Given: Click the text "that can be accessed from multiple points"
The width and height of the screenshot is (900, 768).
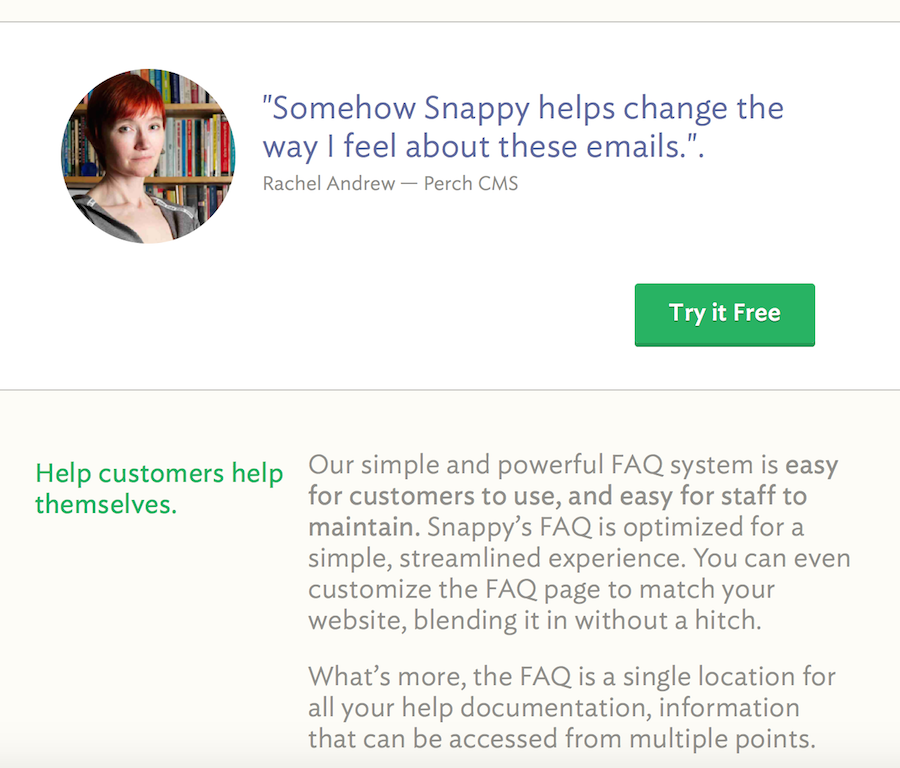Looking at the screenshot, I should tap(561, 739).
